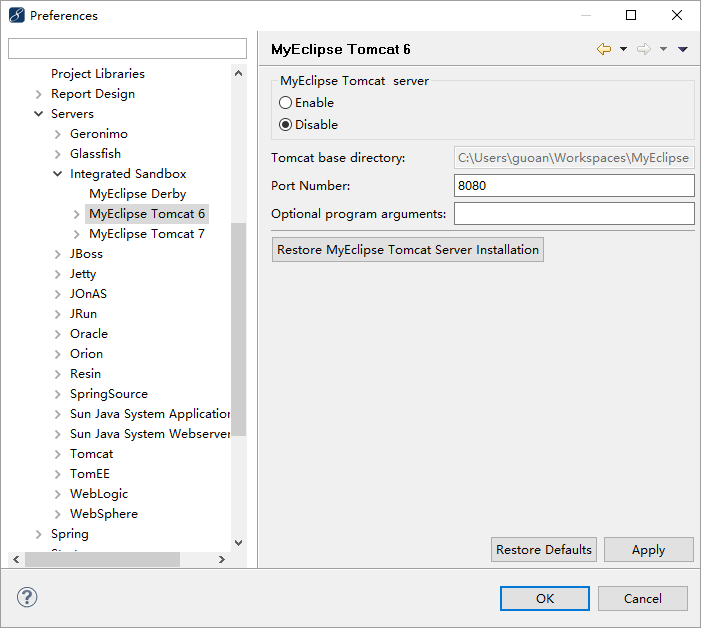Click the Apply button
This screenshot has height=628, width=701.
pos(649,549)
